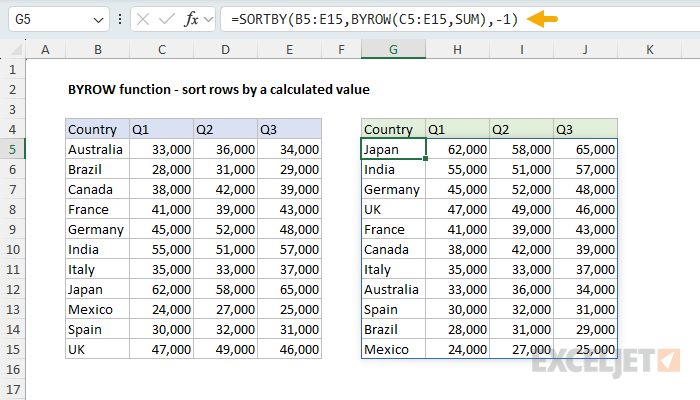
Task: Click the blue 'Country' header cell in column B
Action: tap(97, 129)
